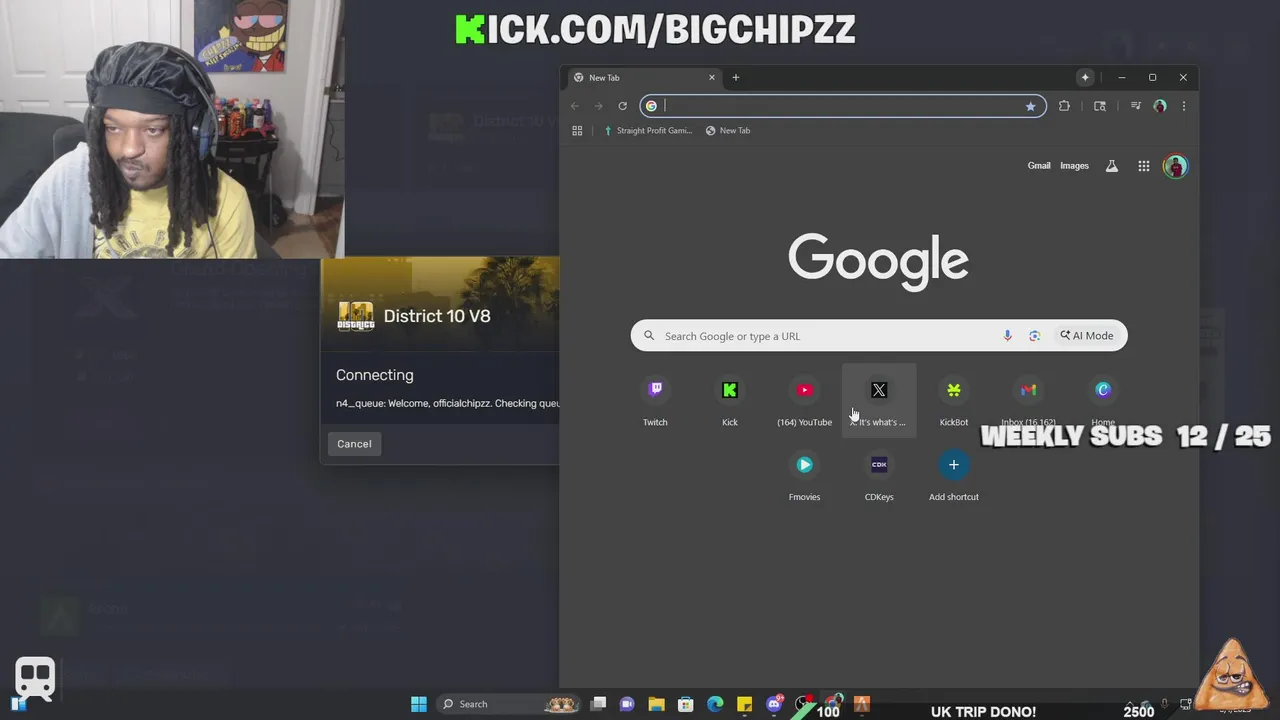The height and width of the screenshot is (720, 1280).
Task: Open the X shortcut tile
Action: [x=879, y=401]
